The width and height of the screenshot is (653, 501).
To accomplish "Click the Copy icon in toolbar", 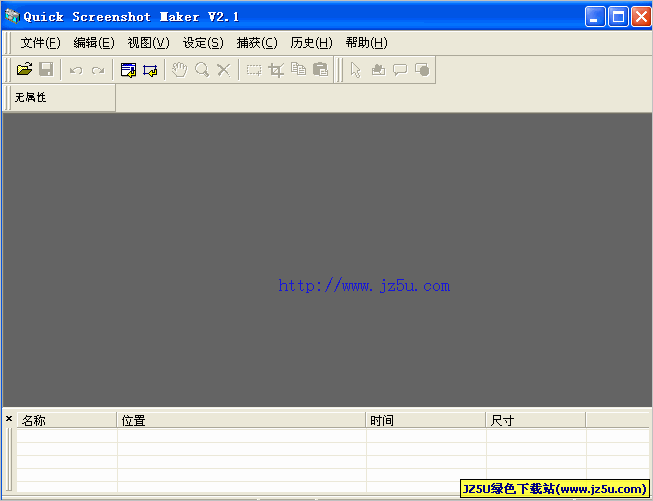I will pyautogui.click(x=298, y=69).
